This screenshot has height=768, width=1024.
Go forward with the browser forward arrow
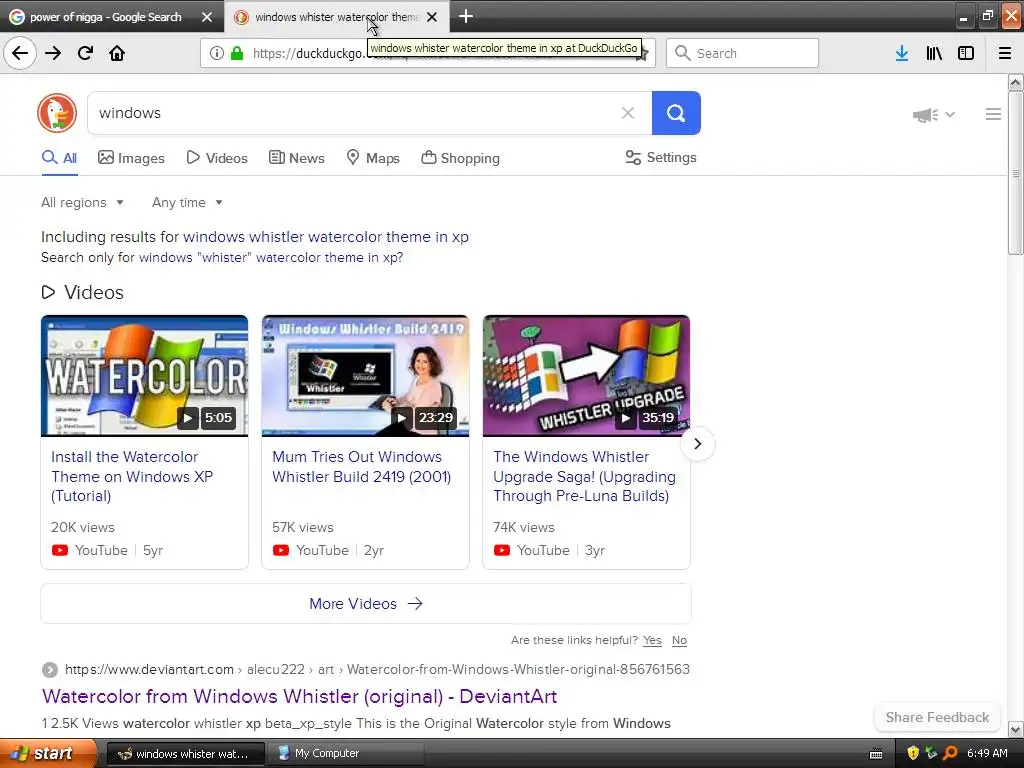pyautogui.click(x=53, y=53)
